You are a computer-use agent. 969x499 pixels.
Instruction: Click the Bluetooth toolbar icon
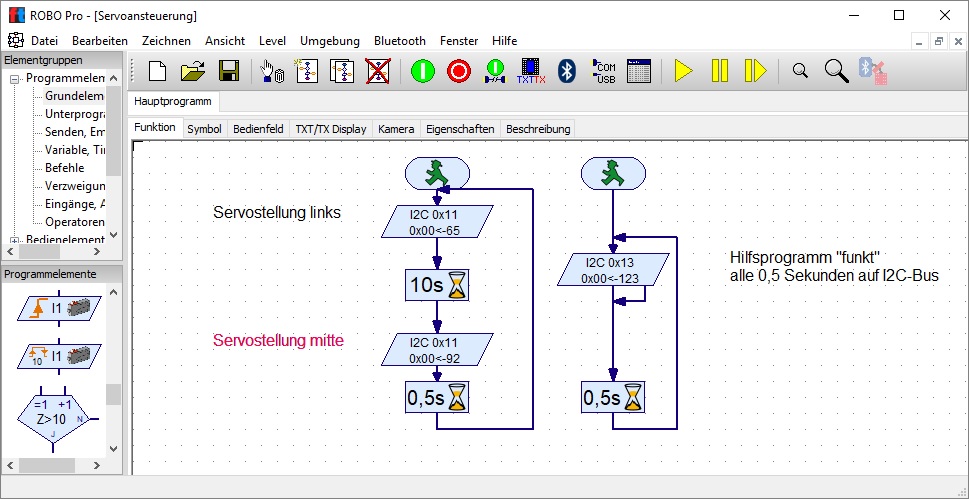pyautogui.click(x=566, y=71)
